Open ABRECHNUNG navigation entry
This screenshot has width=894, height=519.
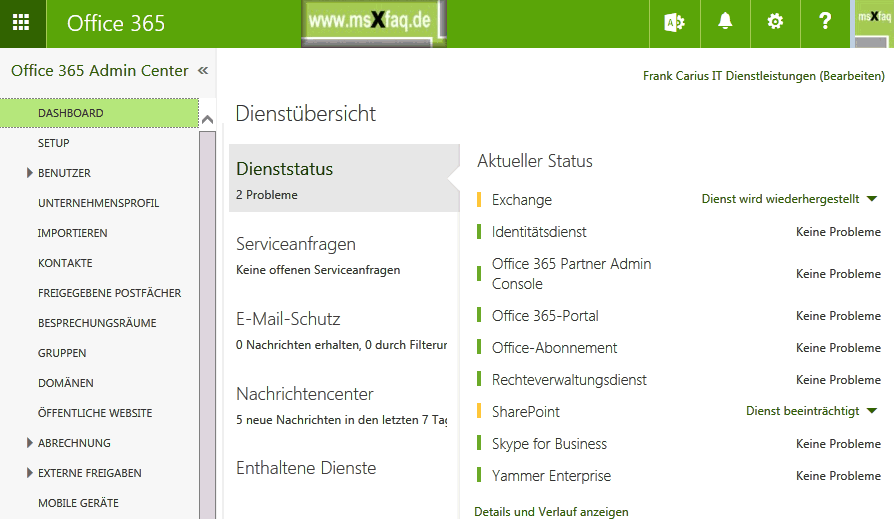pyautogui.click(x=74, y=443)
